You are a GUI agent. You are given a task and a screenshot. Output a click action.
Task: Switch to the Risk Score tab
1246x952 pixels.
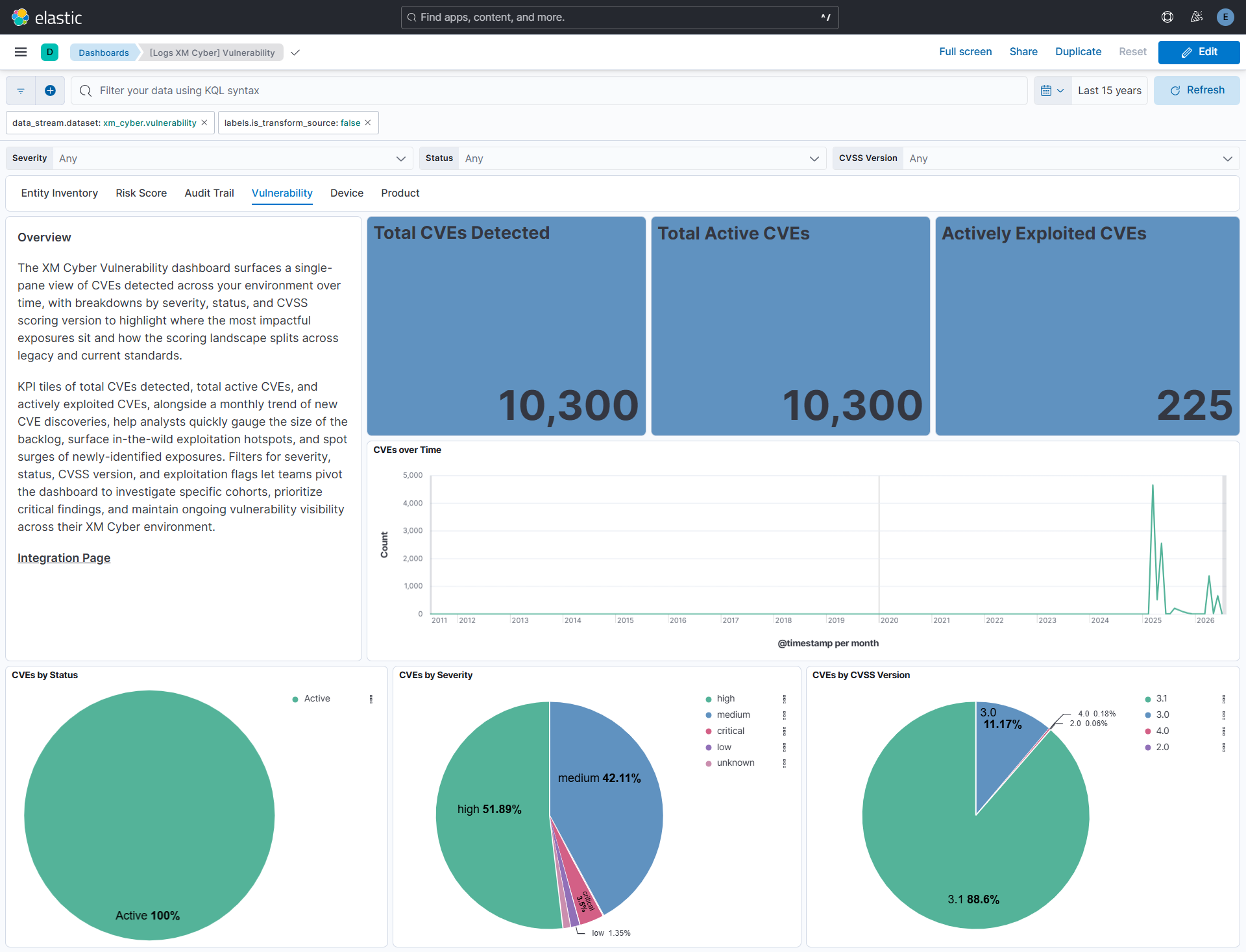tap(141, 193)
